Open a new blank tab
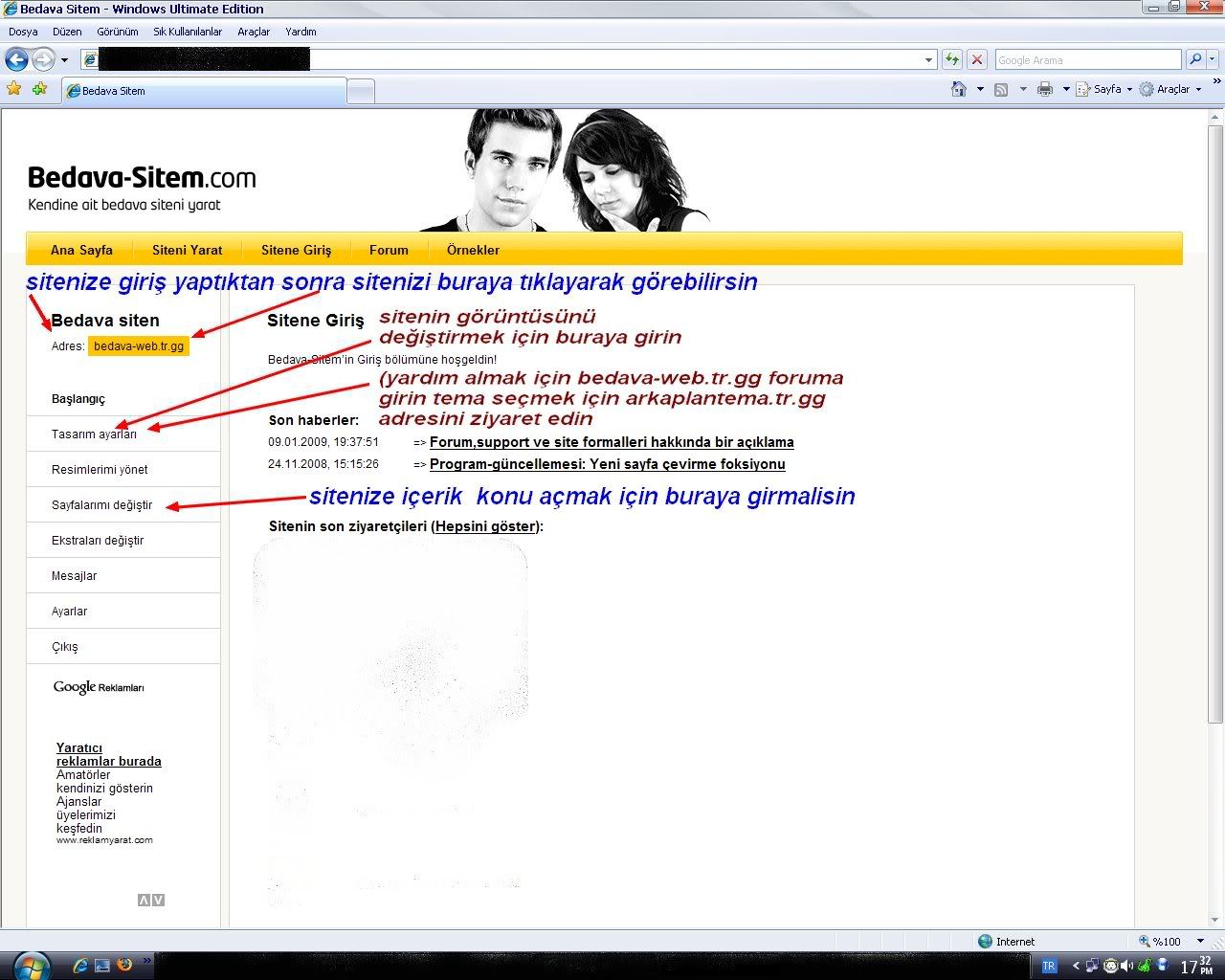 click(360, 92)
